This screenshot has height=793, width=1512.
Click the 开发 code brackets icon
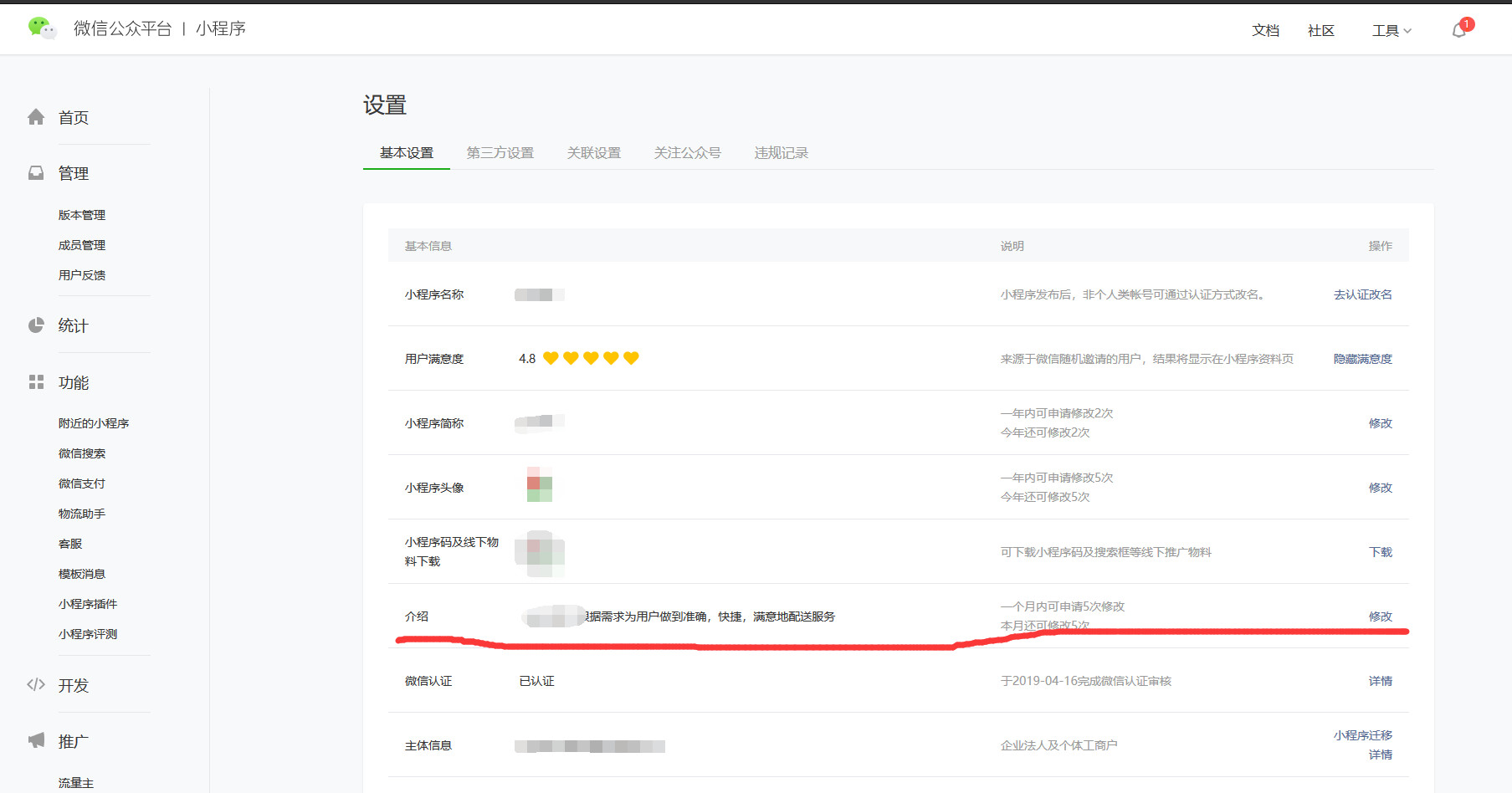36,685
